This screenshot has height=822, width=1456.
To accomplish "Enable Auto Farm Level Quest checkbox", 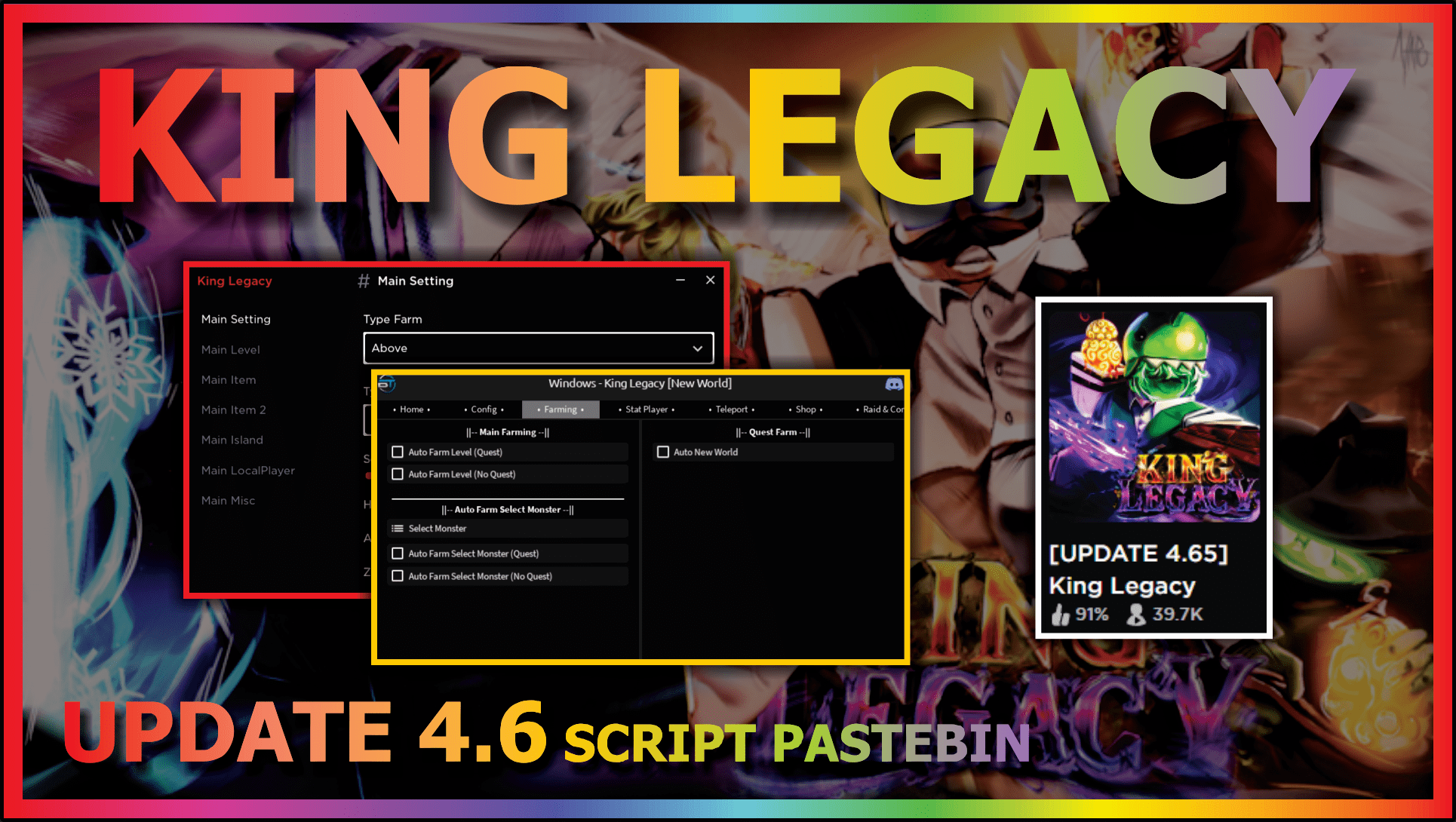I will pos(397,451).
